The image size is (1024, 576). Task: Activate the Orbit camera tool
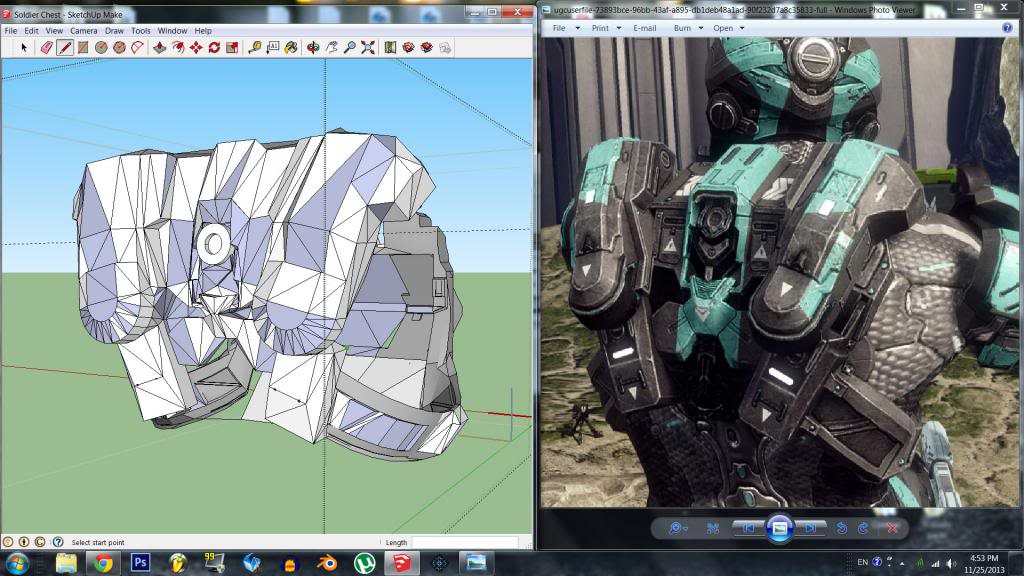click(x=313, y=48)
